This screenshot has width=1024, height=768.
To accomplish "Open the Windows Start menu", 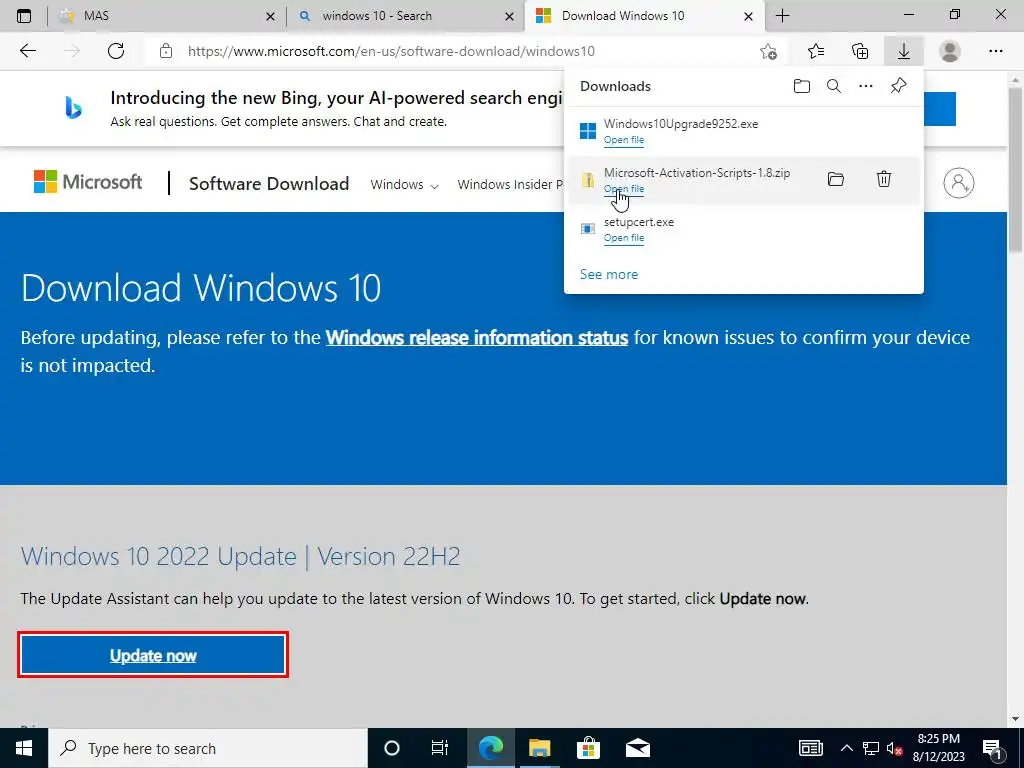I will (x=24, y=748).
